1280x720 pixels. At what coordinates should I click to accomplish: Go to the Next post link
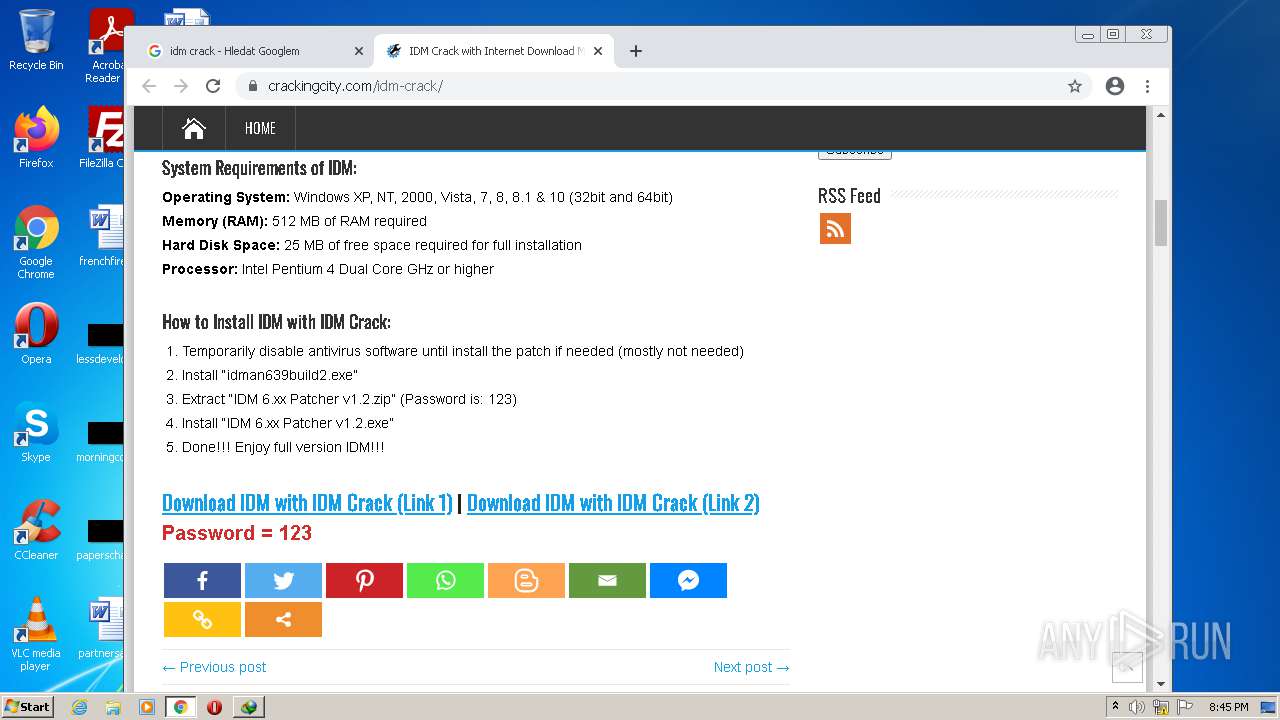(752, 667)
